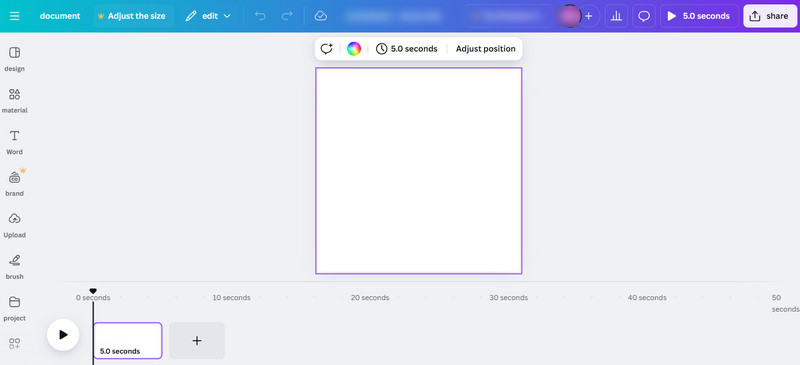The height and width of the screenshot is (365, 800).
Task: Open the analytics bar chart icon
Action: pyautogui.click(x=616, y=16)
